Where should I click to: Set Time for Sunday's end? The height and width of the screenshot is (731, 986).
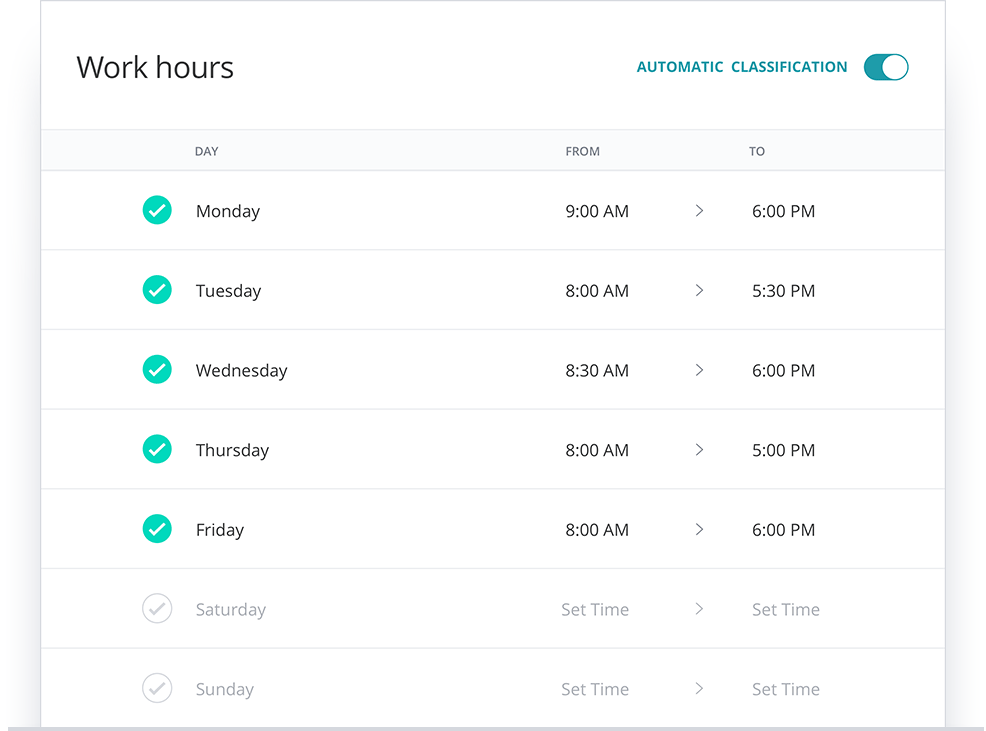tap(786, 689)
